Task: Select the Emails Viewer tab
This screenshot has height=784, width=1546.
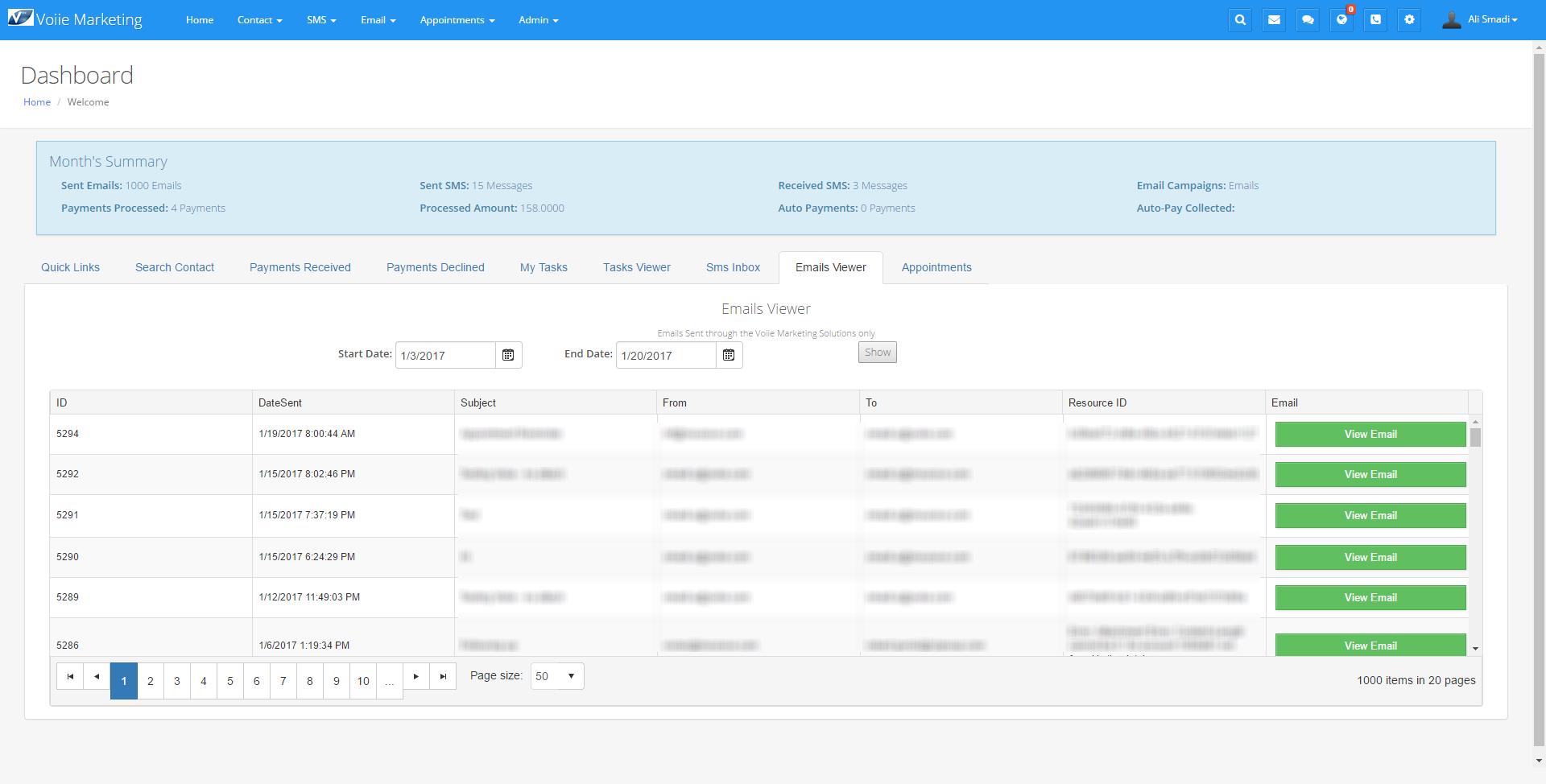Action: click(x=831, y=267)
